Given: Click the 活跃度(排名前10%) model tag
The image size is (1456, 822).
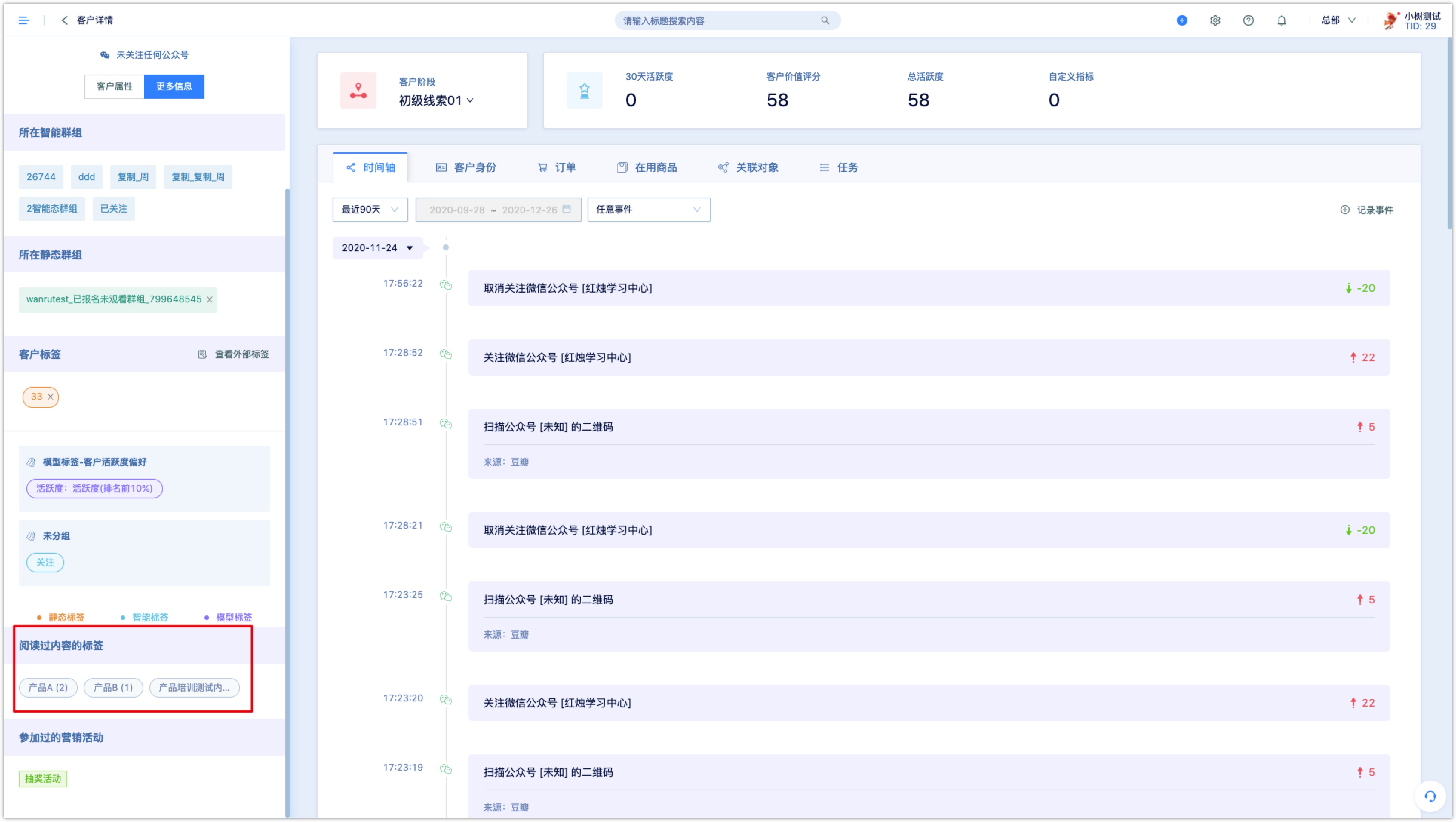Looking at the screenshot, I should tap(94, 489).
